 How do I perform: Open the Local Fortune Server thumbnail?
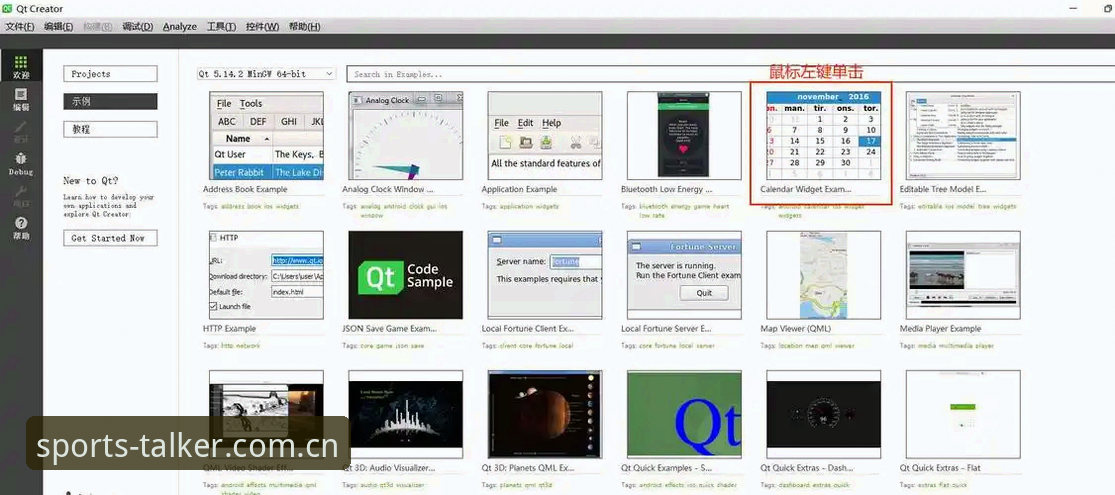[684, 275]
